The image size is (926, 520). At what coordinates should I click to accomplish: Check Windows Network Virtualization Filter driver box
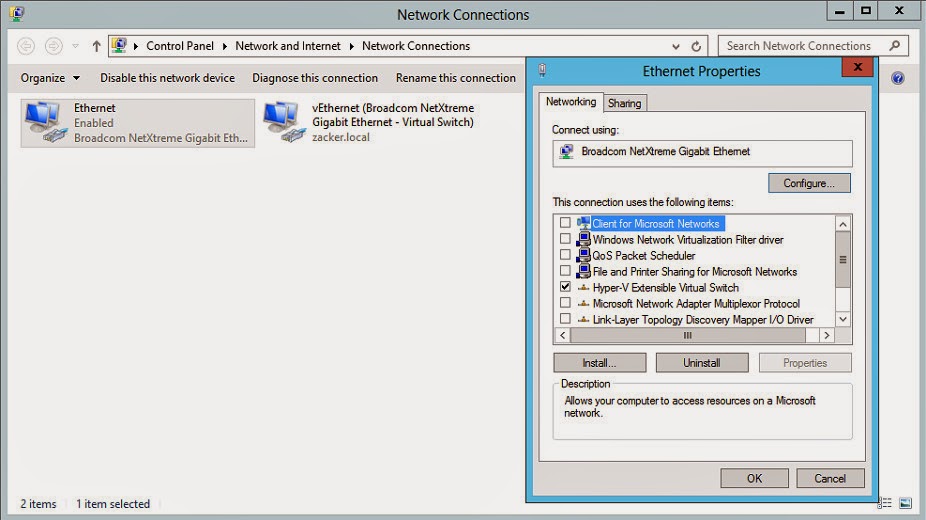click(x=565, y=238)
